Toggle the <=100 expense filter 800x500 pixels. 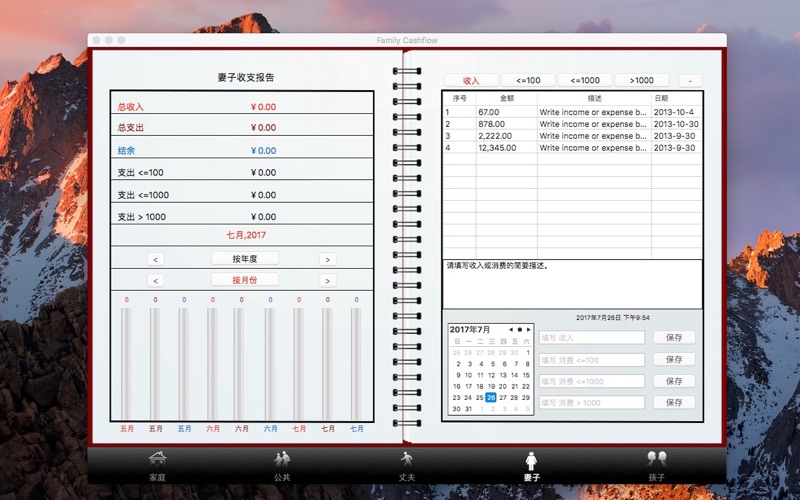click(528, 80)
